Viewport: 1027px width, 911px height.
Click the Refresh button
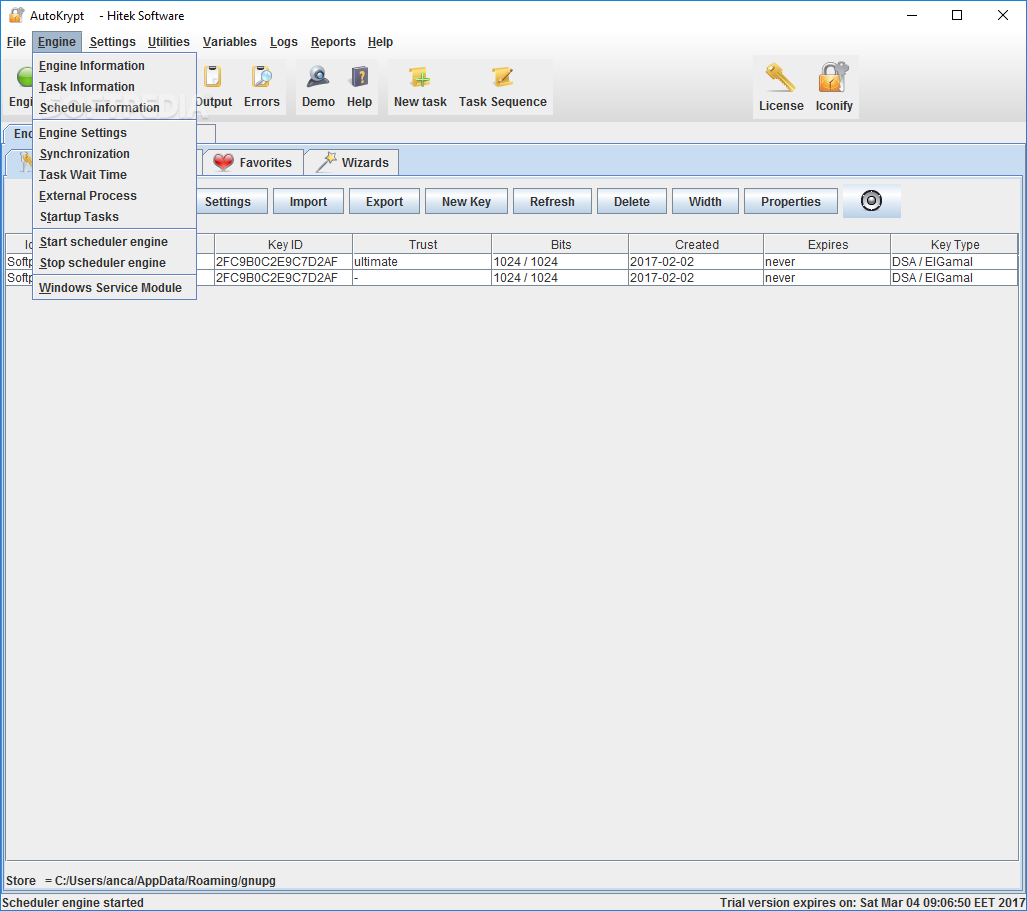pos(552,202)
